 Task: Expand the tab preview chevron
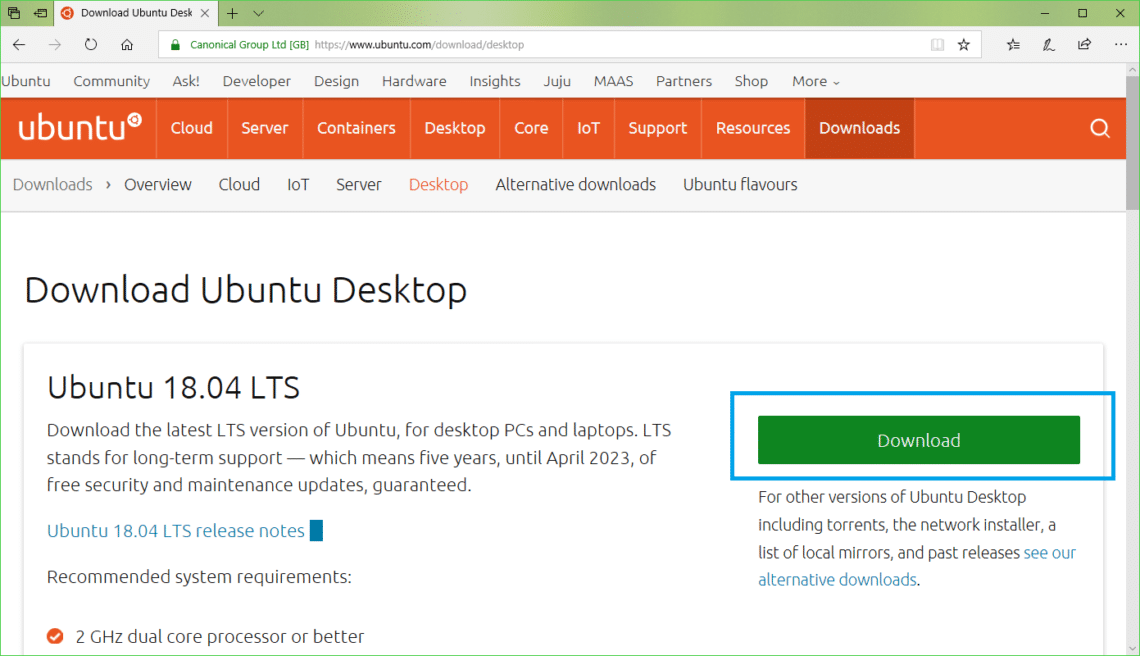[259, 13]
